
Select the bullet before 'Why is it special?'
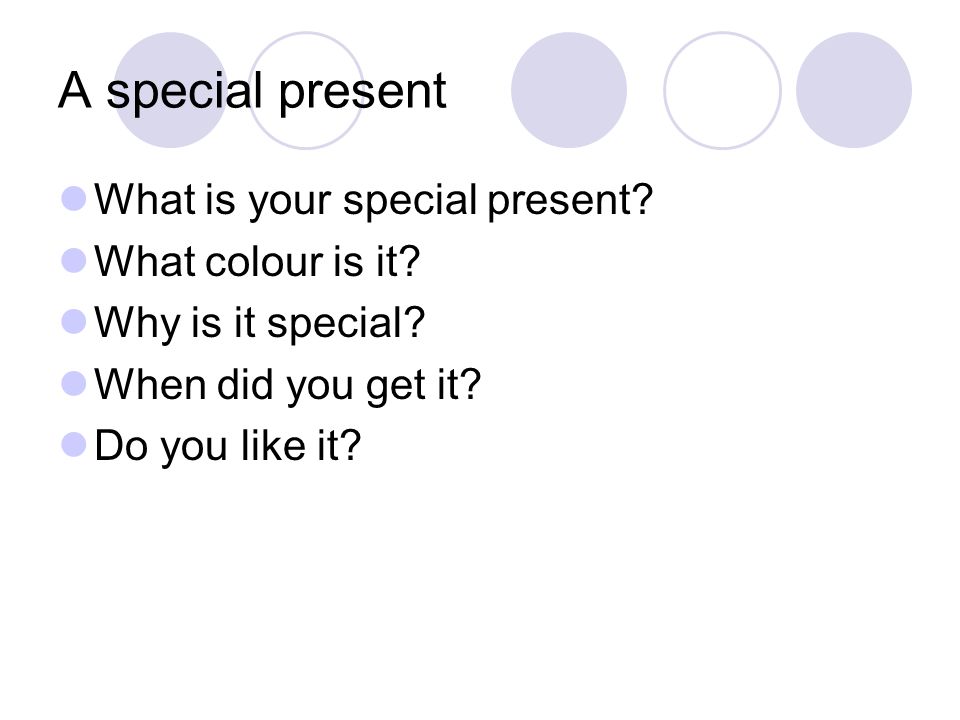tap(73, 321)
